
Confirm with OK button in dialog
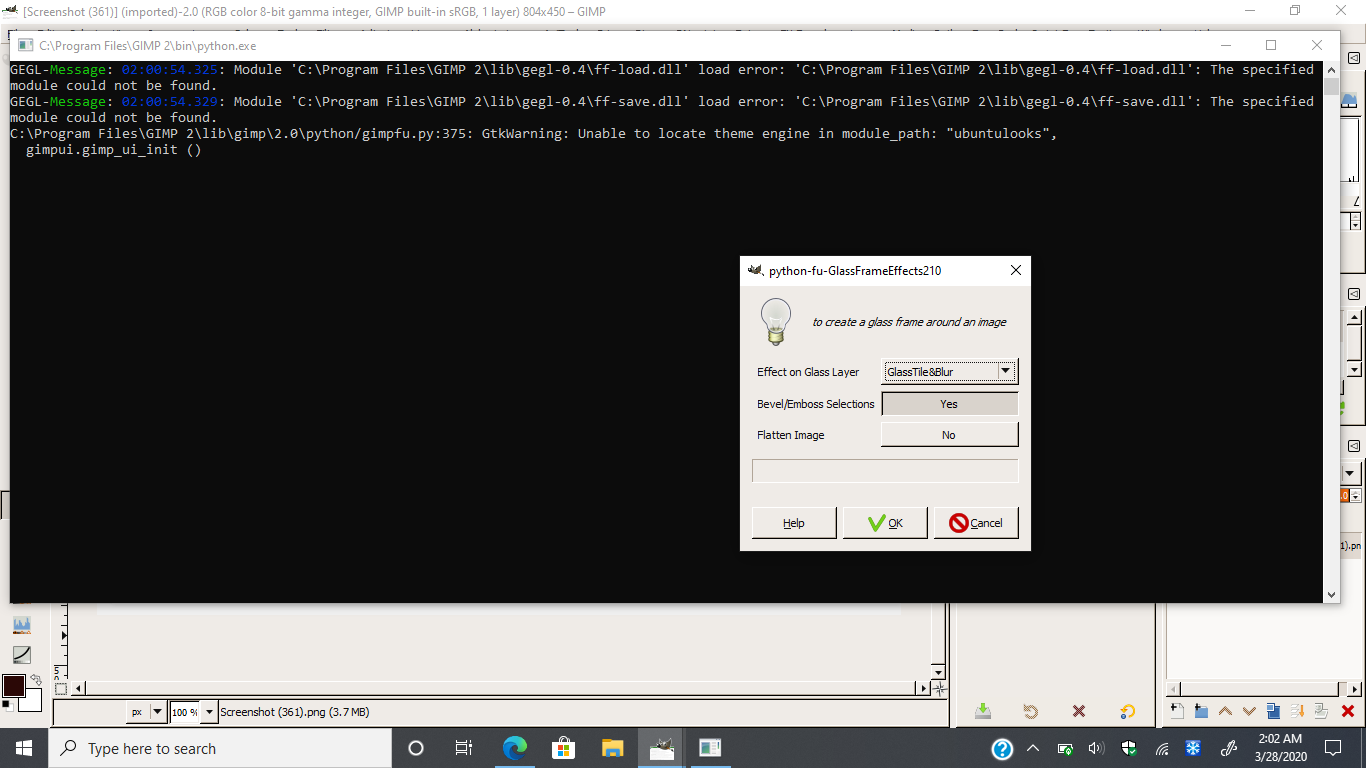pos(885,523)
